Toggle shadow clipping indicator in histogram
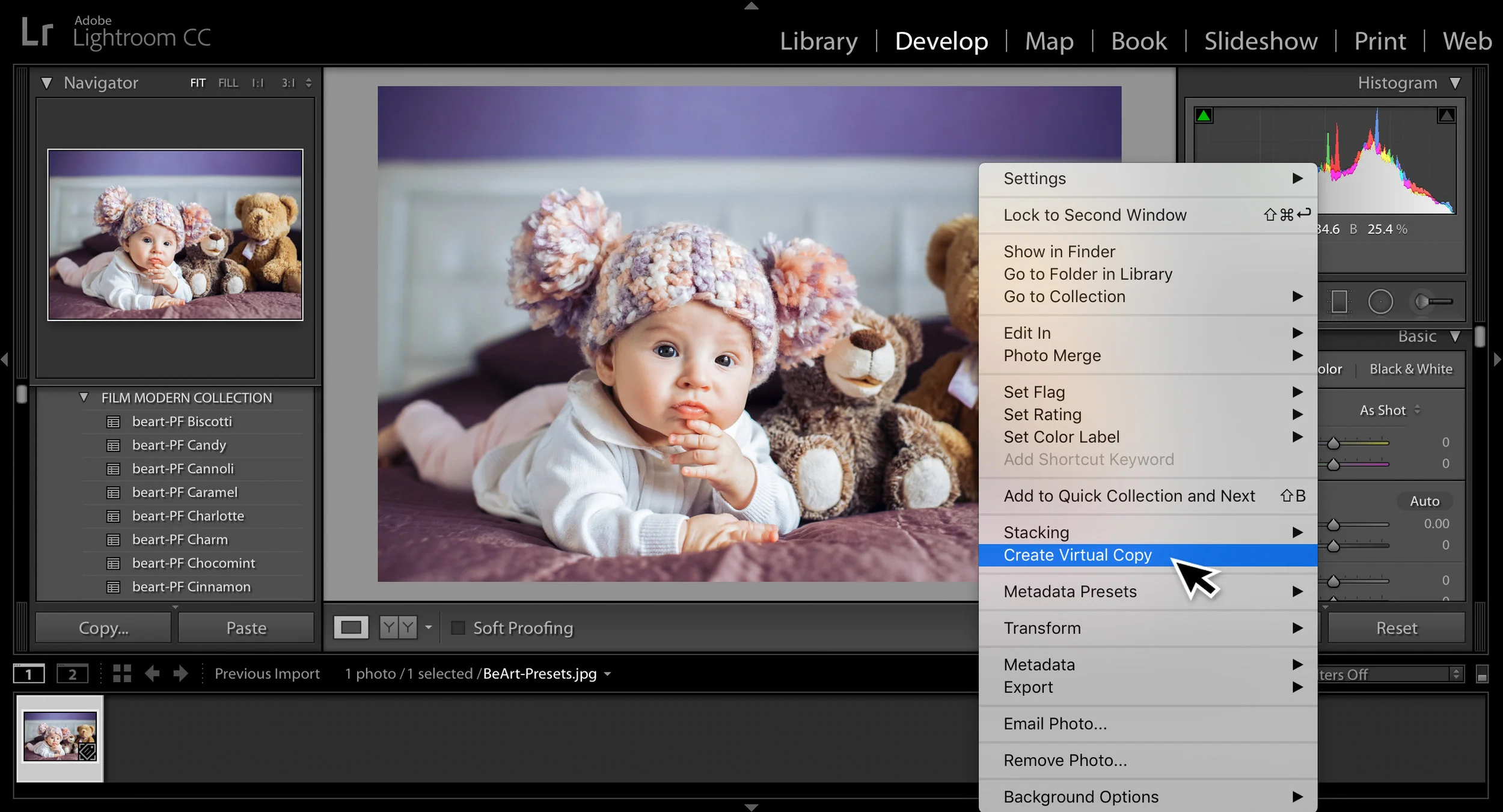1503x812 pixels. click(1204, 115)
